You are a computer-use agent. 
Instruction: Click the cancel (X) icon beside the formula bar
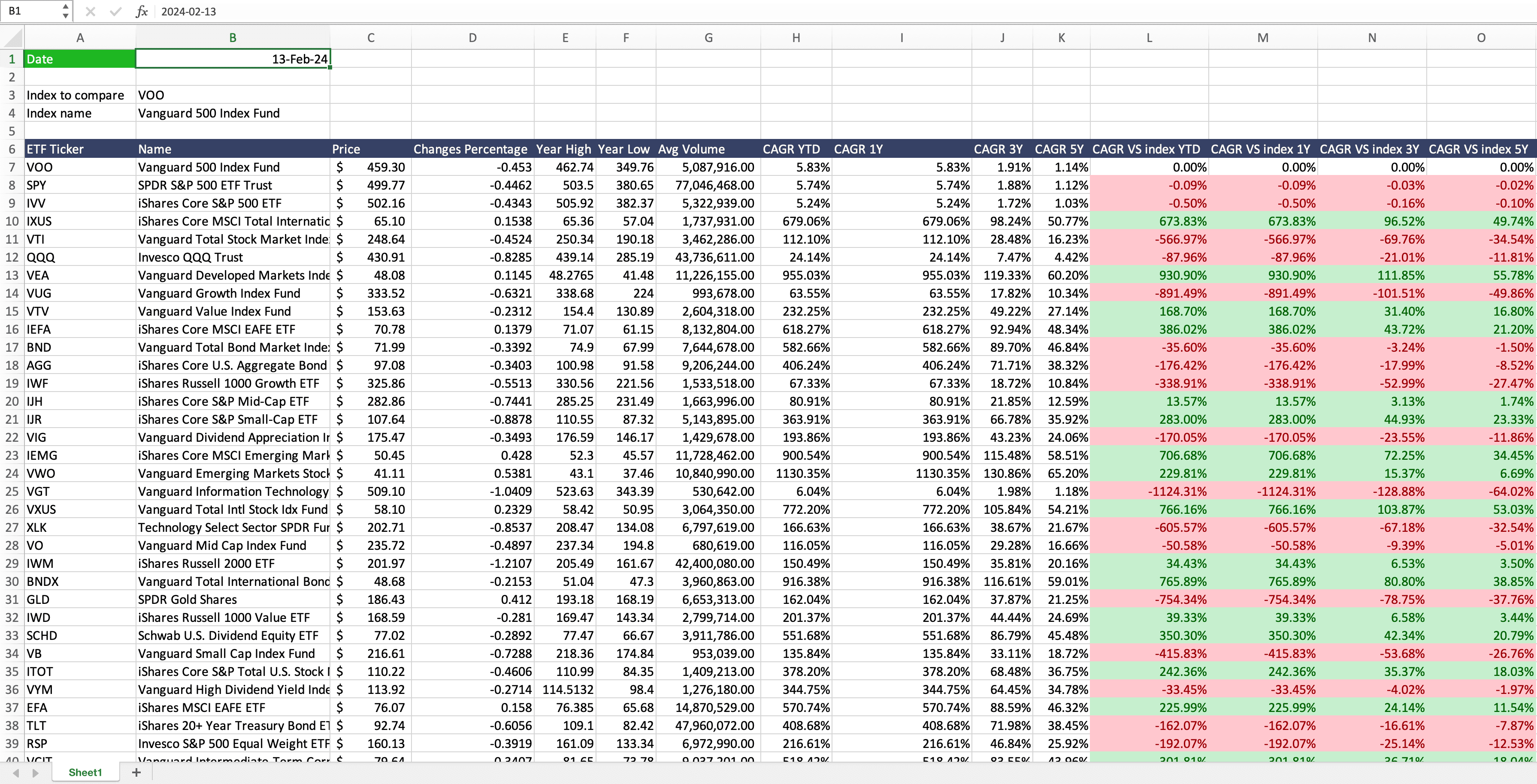point(91,11)
